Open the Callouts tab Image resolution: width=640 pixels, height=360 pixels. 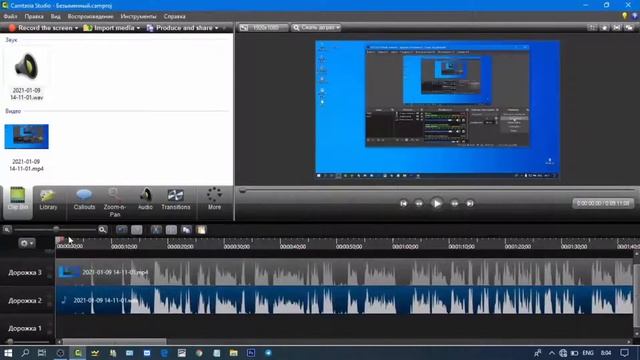coord(84,199)
